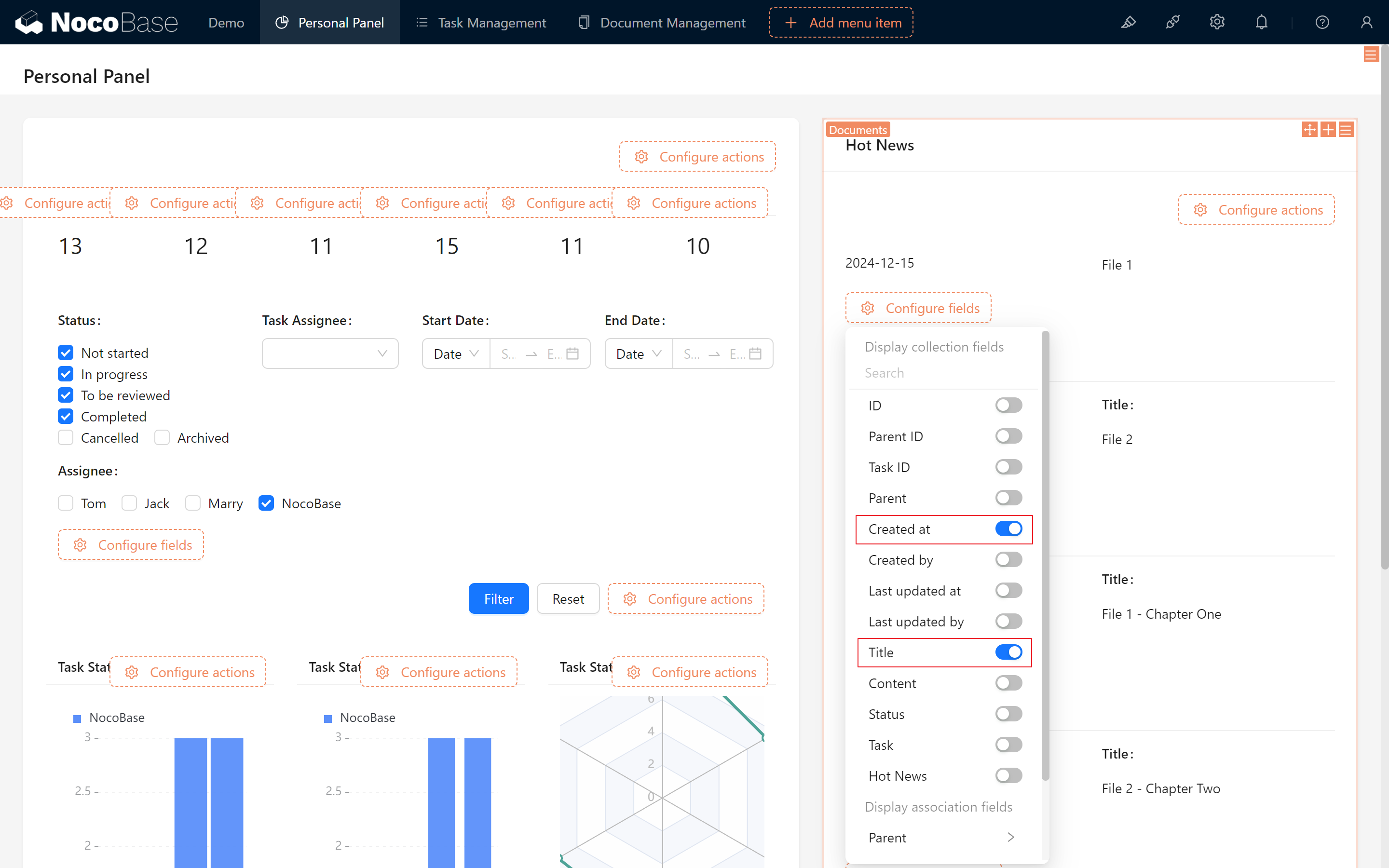The image size is (1389, 868).
Task: Enable the Hot News field toggle
Action: pyautogui.click(x=1008, y=775)
